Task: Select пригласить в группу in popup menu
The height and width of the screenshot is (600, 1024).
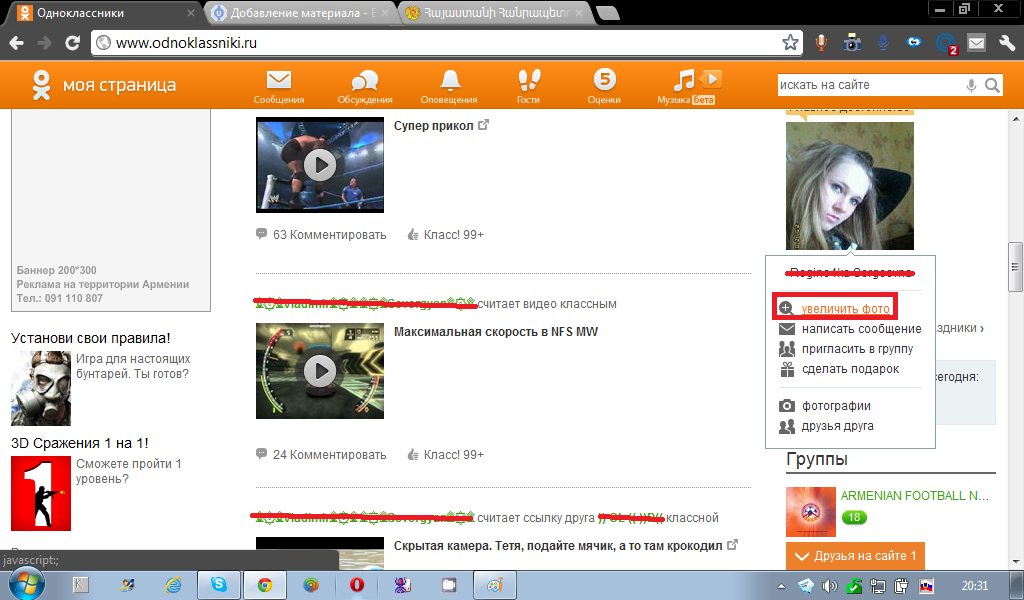Action: 857,349
